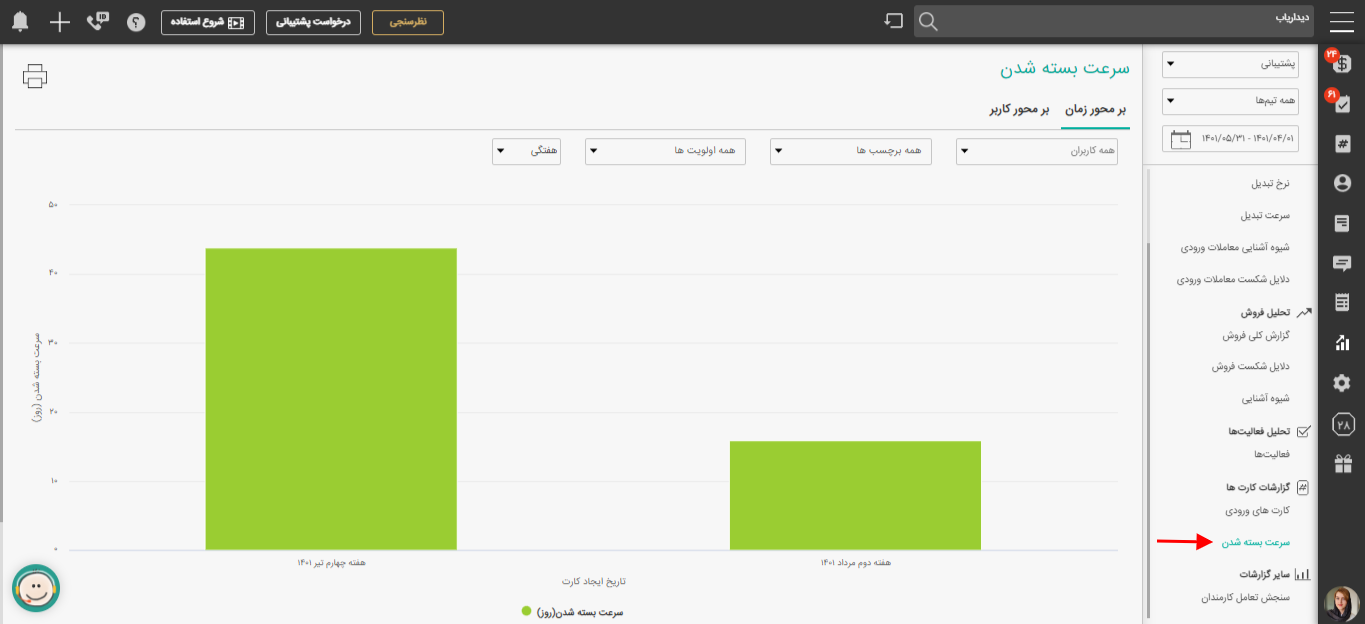
Task: Expand the همه برچسب ها dropdown
Action: [x=850, y=151]
